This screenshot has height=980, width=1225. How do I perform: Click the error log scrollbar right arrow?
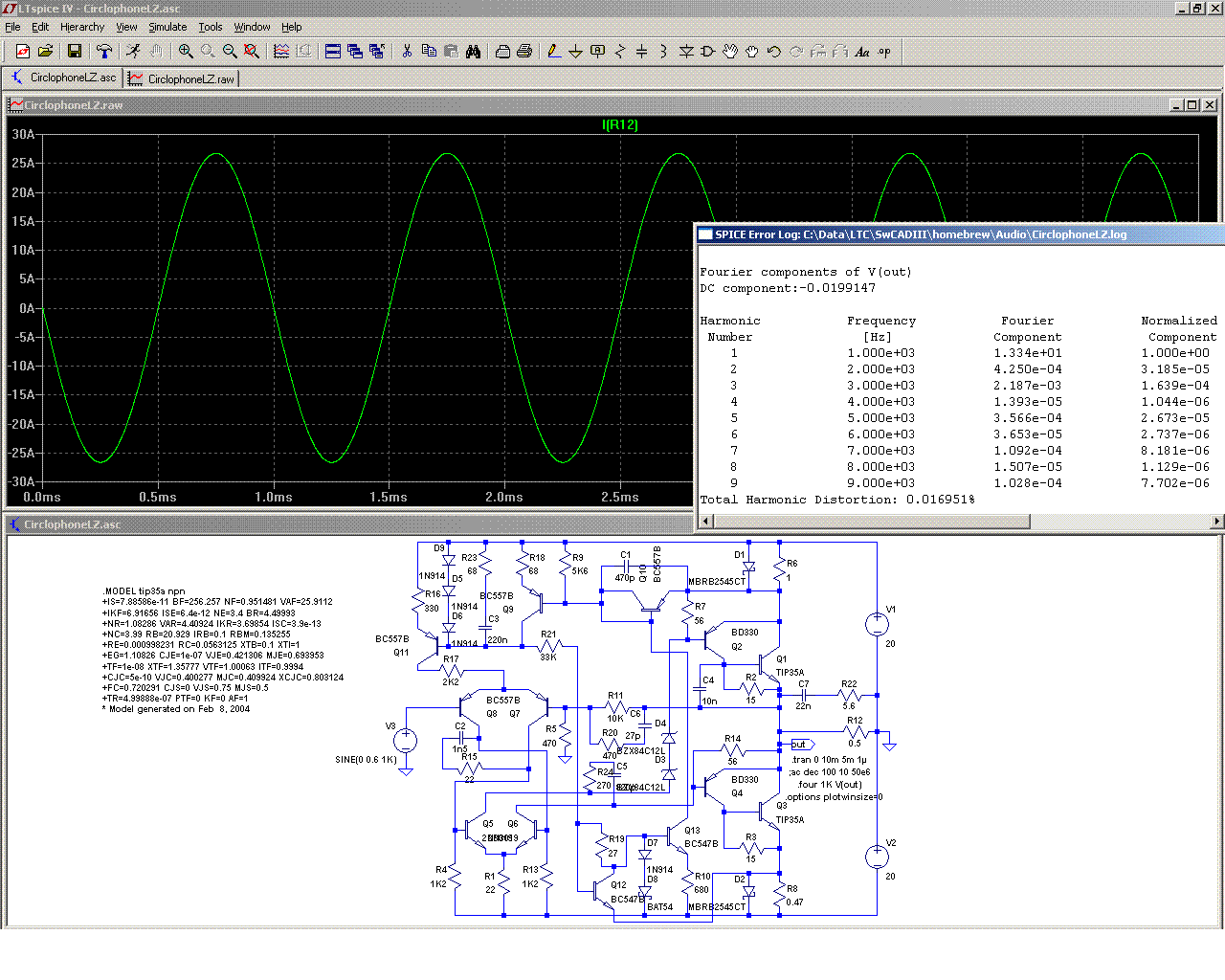click(x=1217, y=522)
